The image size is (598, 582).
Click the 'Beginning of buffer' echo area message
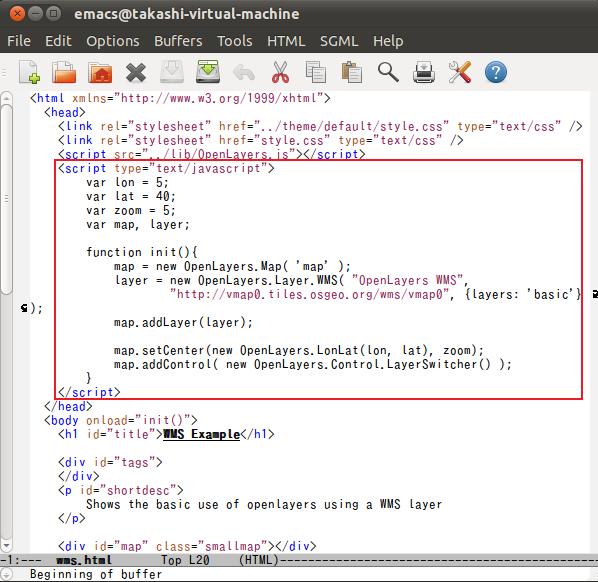(x=96, y=574)
